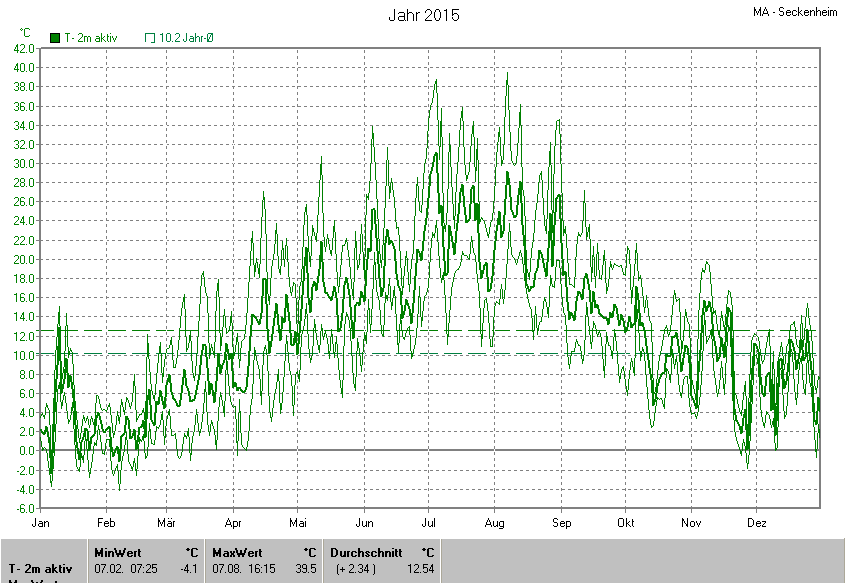The image size is (845, 583).
Task: Click the °C unit label above the y-axis
Action: pos(25,33)
